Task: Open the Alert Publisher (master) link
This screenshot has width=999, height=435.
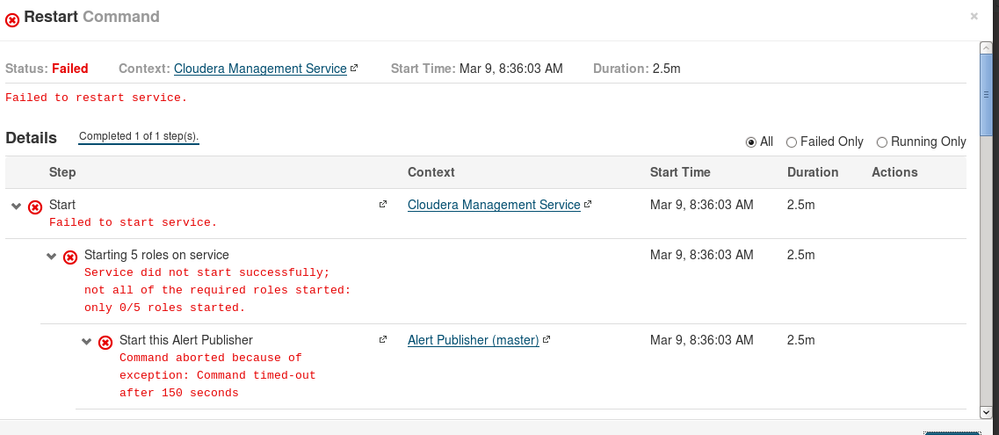Action: [x=473, y=340]
